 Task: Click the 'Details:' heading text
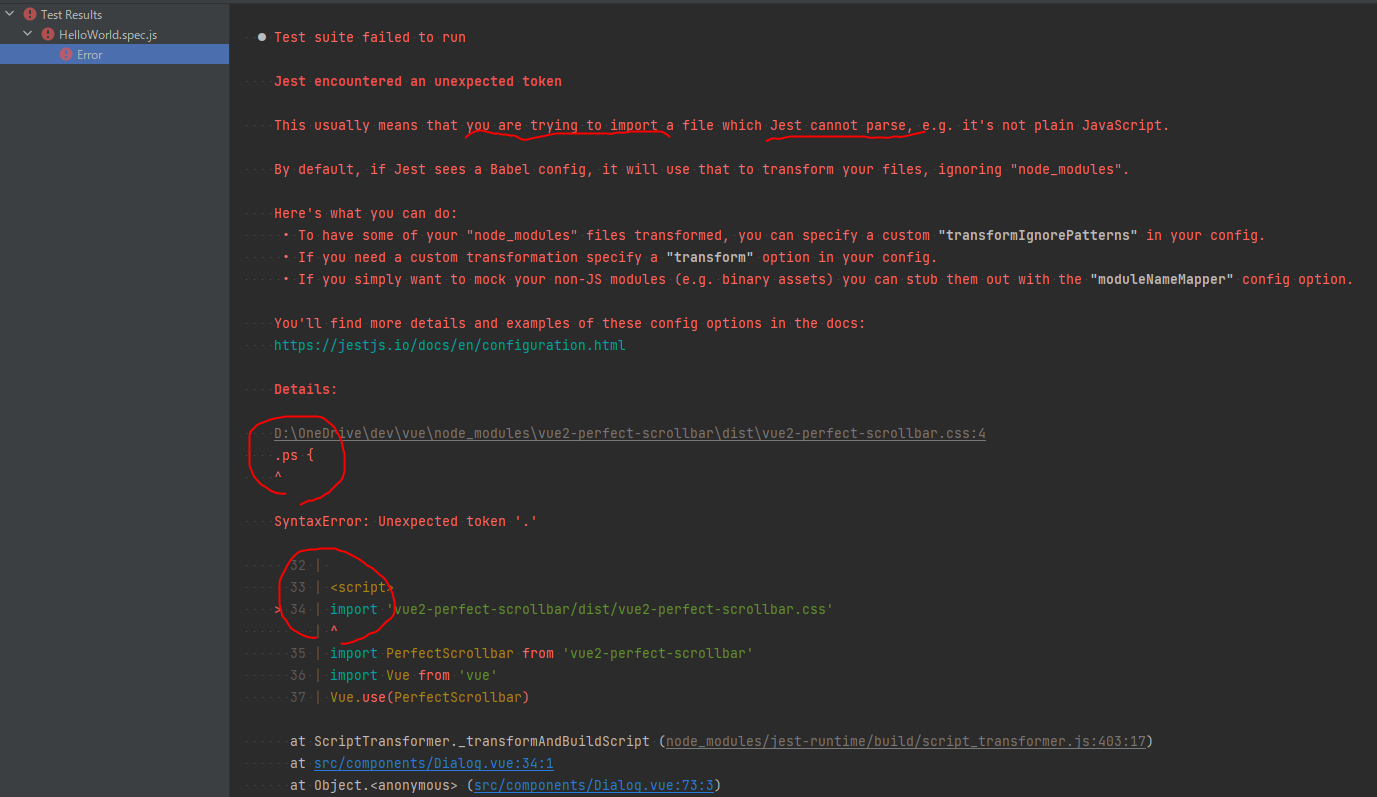pyautogui.click(x=306, y=389)
